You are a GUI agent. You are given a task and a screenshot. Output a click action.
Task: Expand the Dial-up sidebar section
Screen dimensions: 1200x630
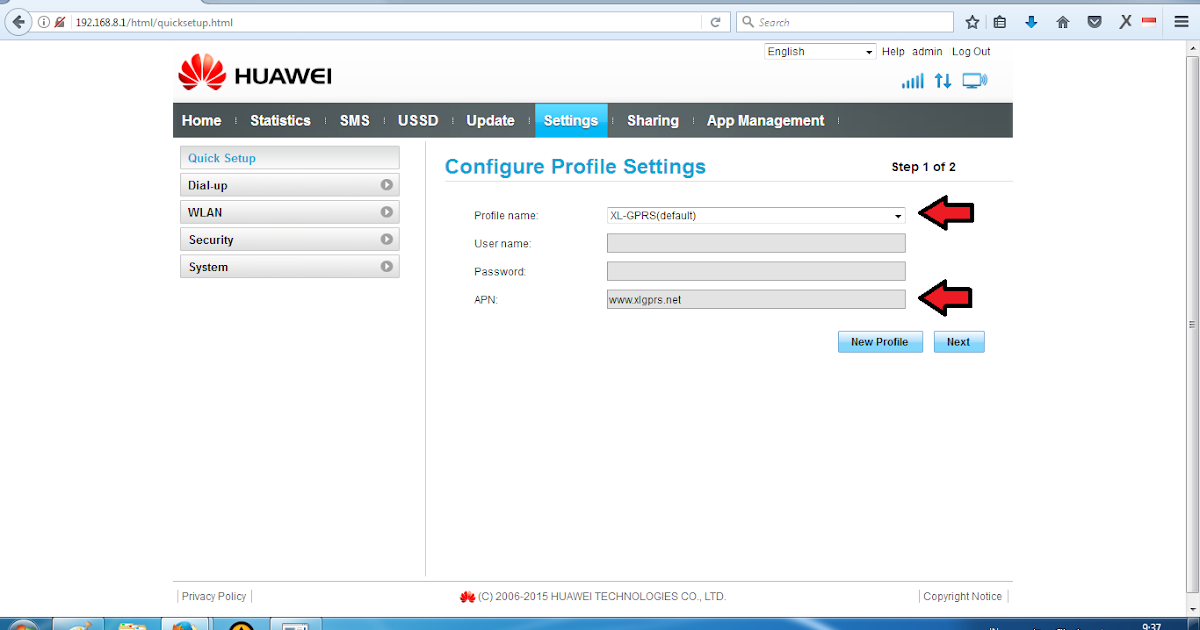coord(289,185)
